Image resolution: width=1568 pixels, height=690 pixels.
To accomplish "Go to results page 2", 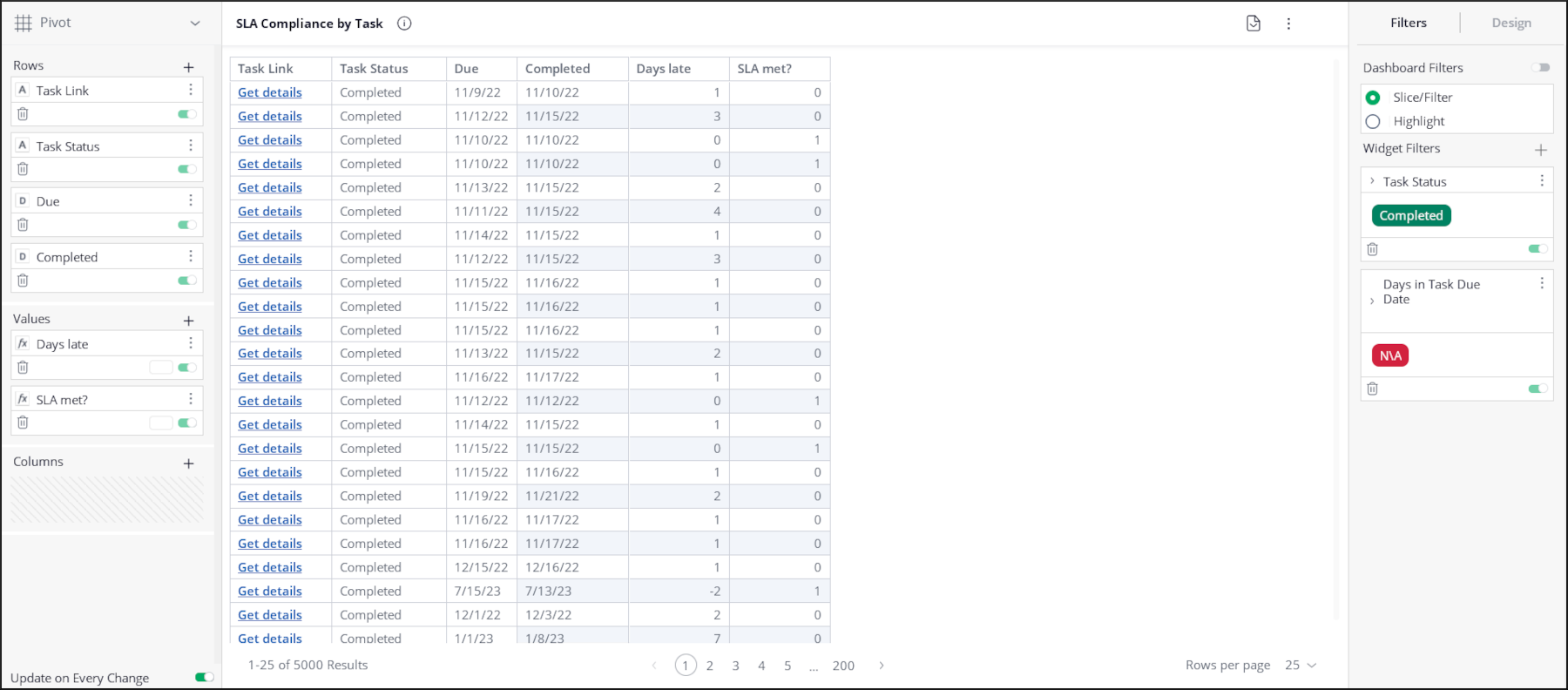I will pos(710,666).
